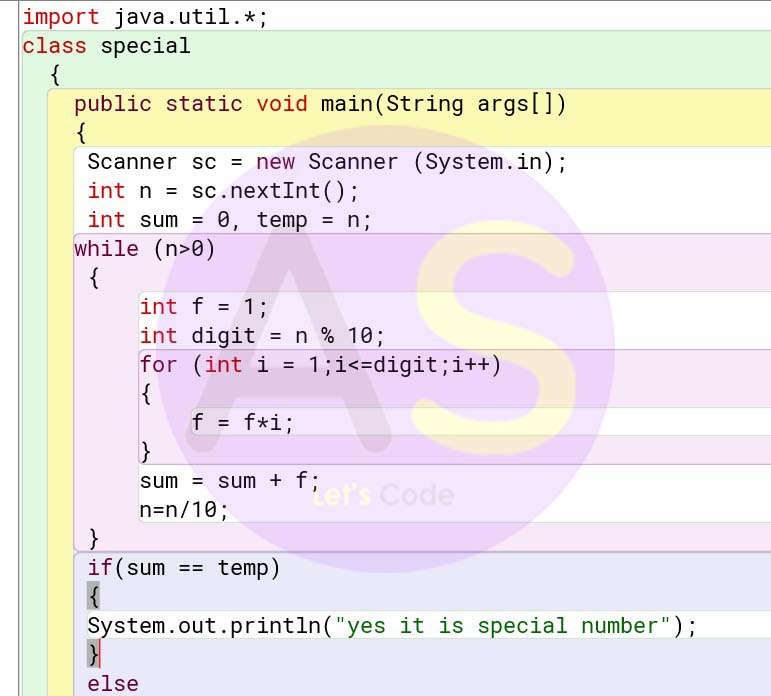Viewport: 771px width, 696px height.
Task: Click the opening brace below the main method header
Action: pos(81,133)
